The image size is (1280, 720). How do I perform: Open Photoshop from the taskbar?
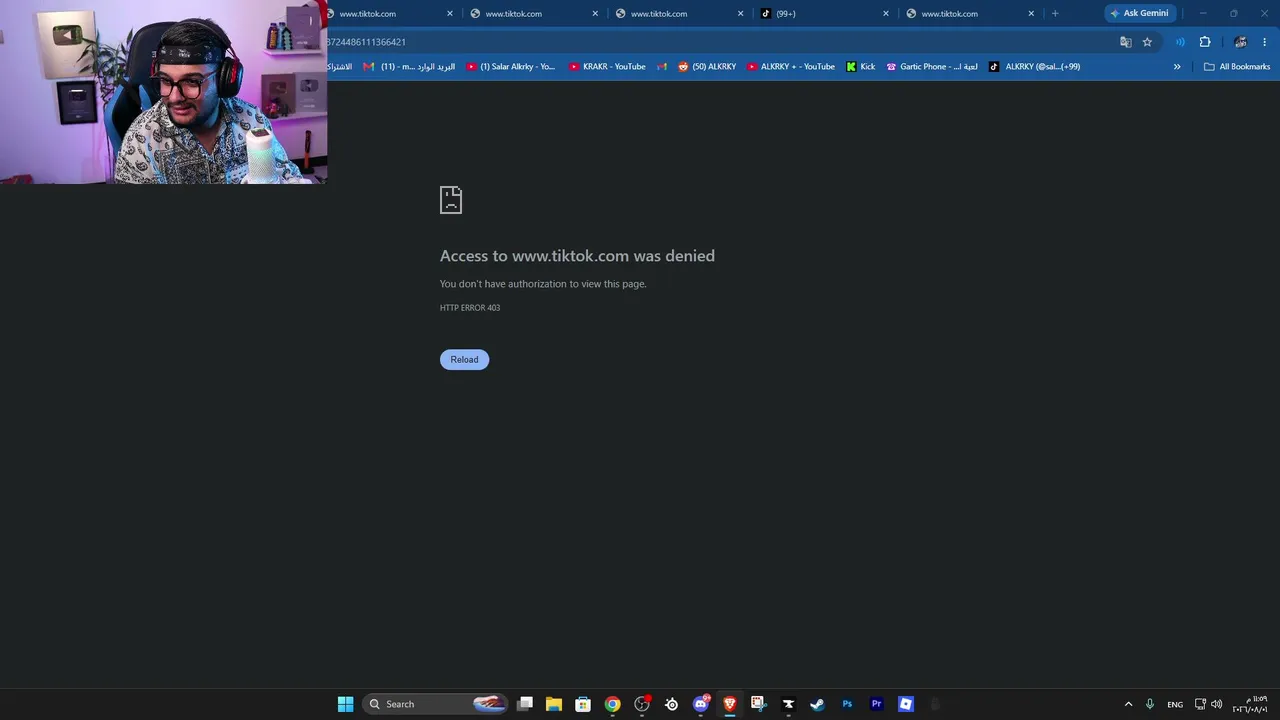[847, 704]
